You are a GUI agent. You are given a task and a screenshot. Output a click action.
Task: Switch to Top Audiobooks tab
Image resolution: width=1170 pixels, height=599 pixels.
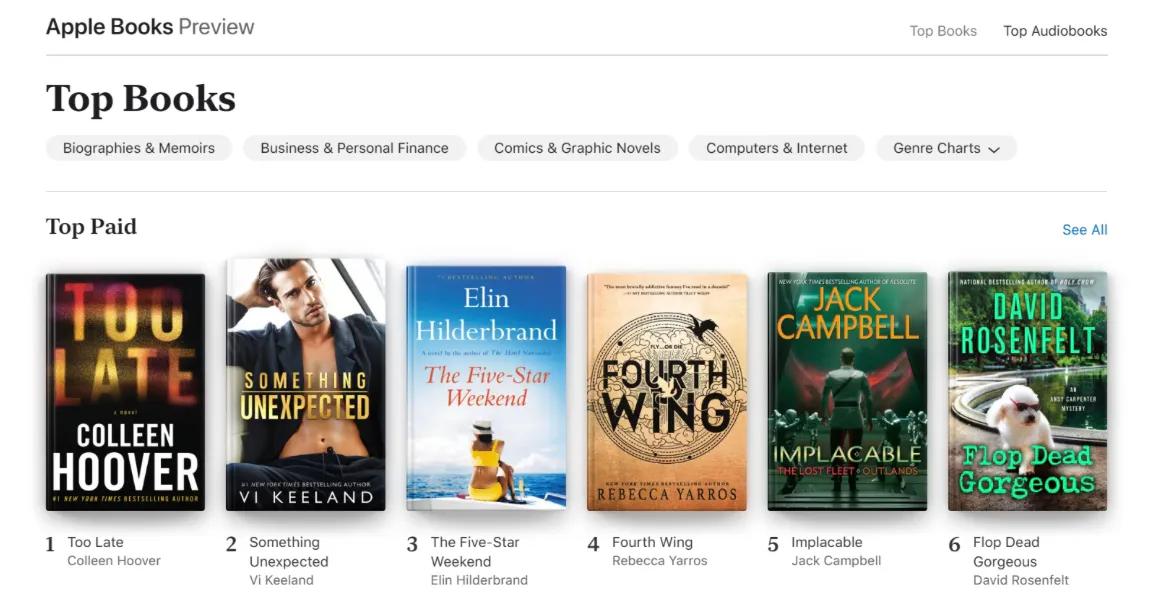tap(1055, 31)
